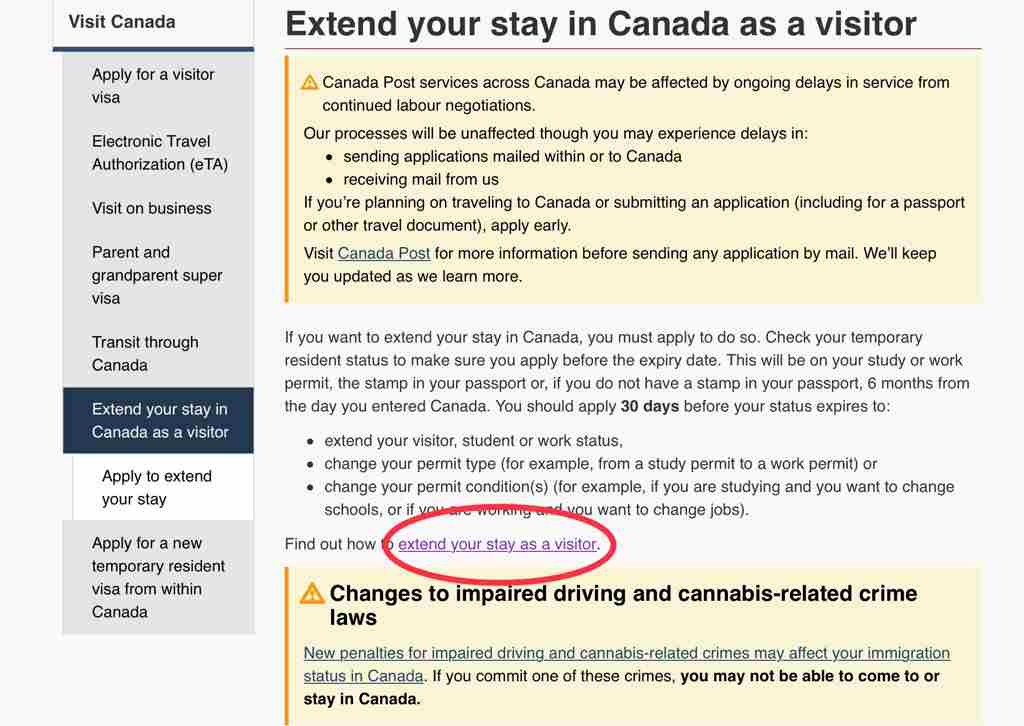
Task: Open Apply to extend your stay sub-item
Action: click(157, 487)
